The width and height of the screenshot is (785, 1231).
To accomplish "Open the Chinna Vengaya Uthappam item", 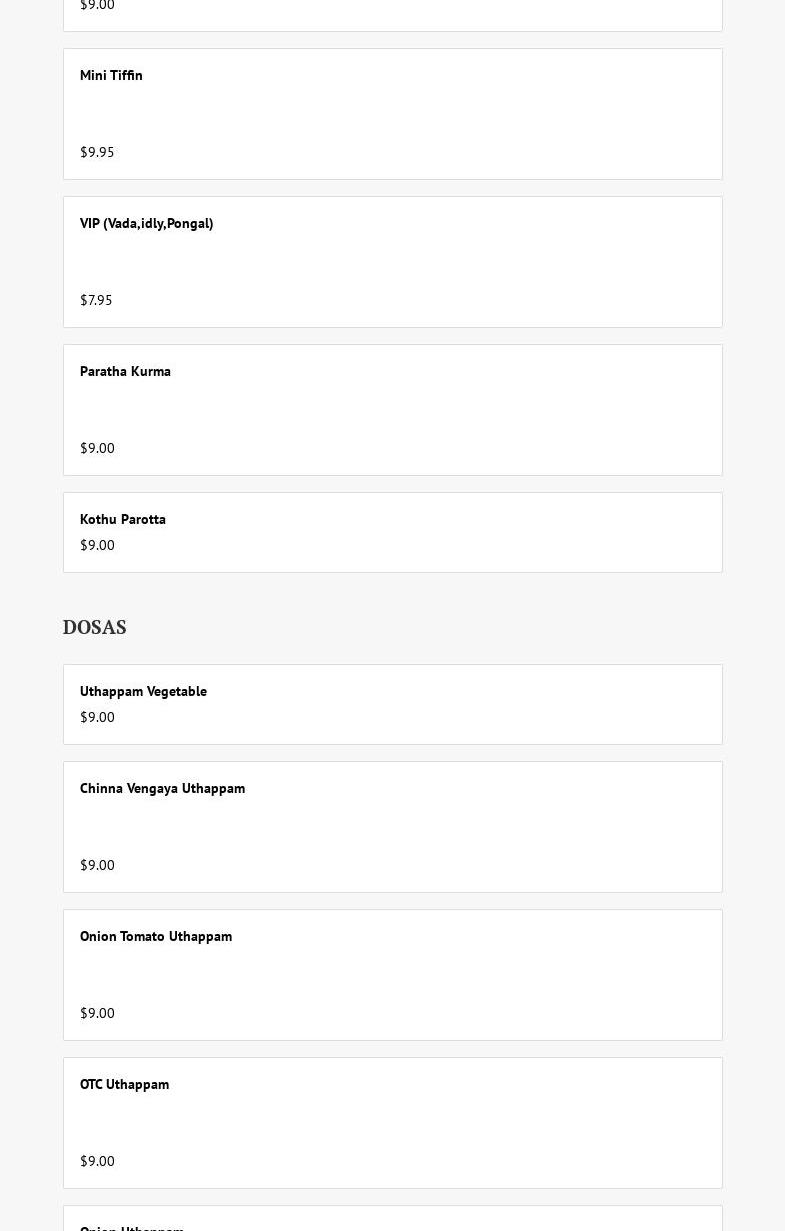I will click(x=162, y=789).
